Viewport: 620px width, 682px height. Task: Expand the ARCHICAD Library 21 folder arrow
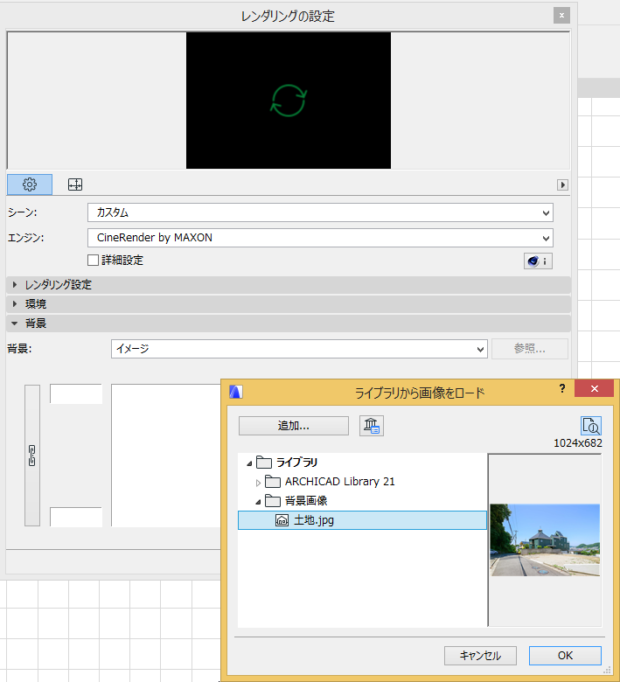(x=258, y=482)
